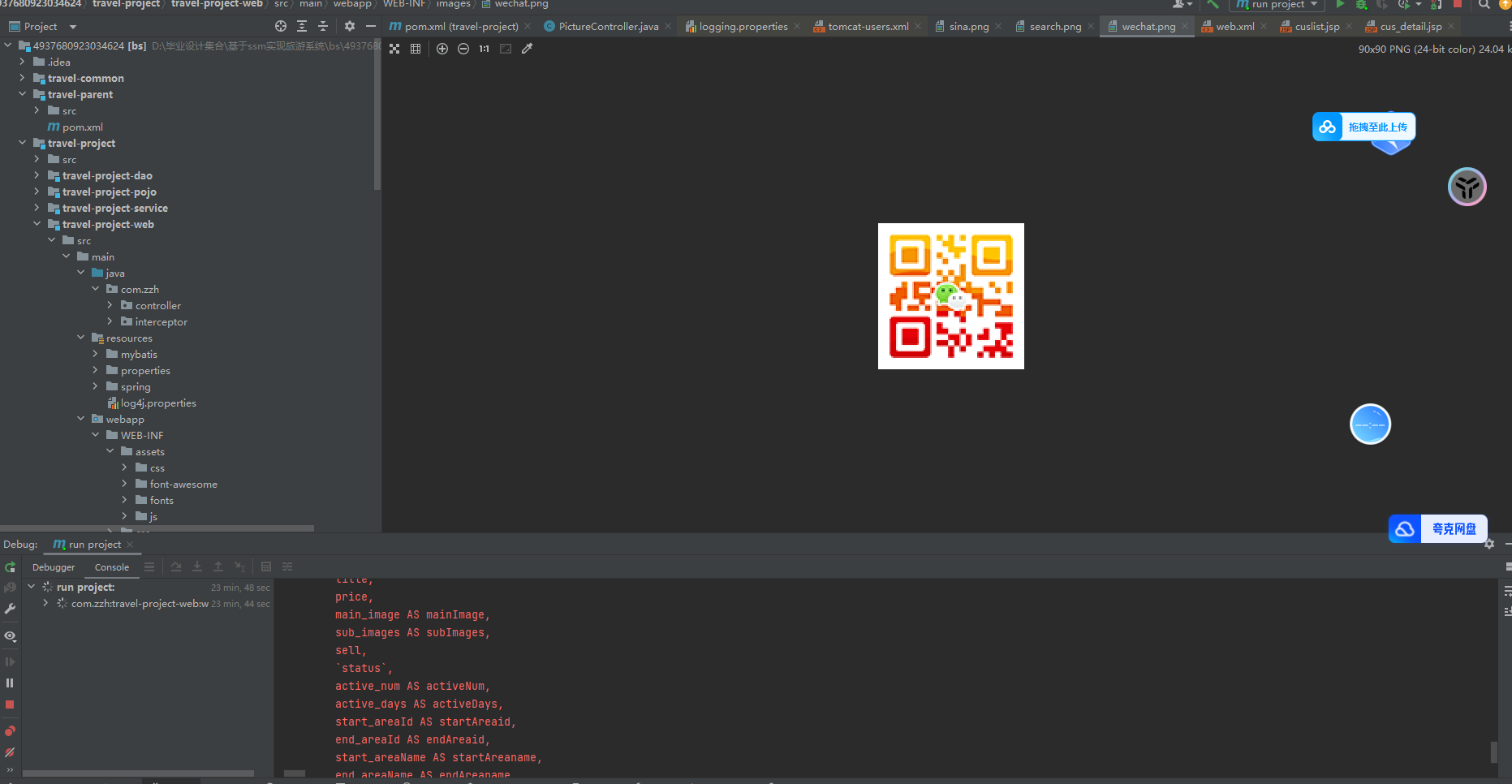Viewport: 1512px width, 784px height.
Task: Click the red Stop button in top toolbar
Action: 1458,4
